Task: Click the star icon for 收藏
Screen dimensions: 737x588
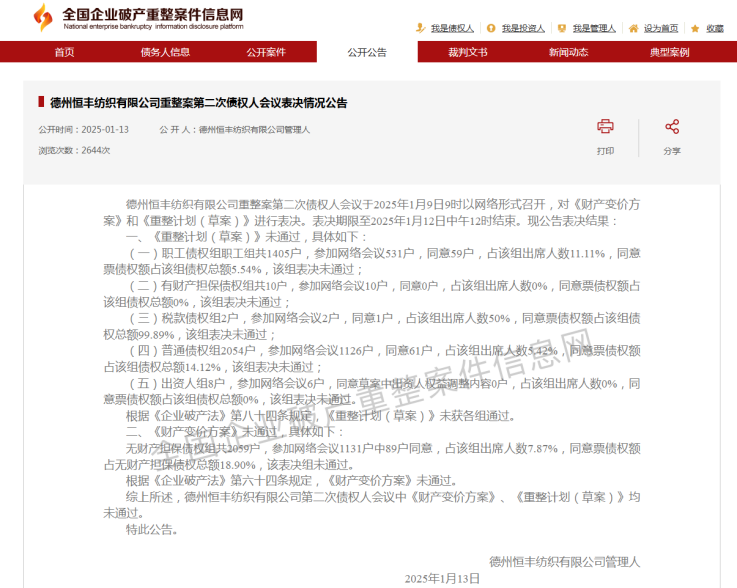Action: tap(696, 28)
